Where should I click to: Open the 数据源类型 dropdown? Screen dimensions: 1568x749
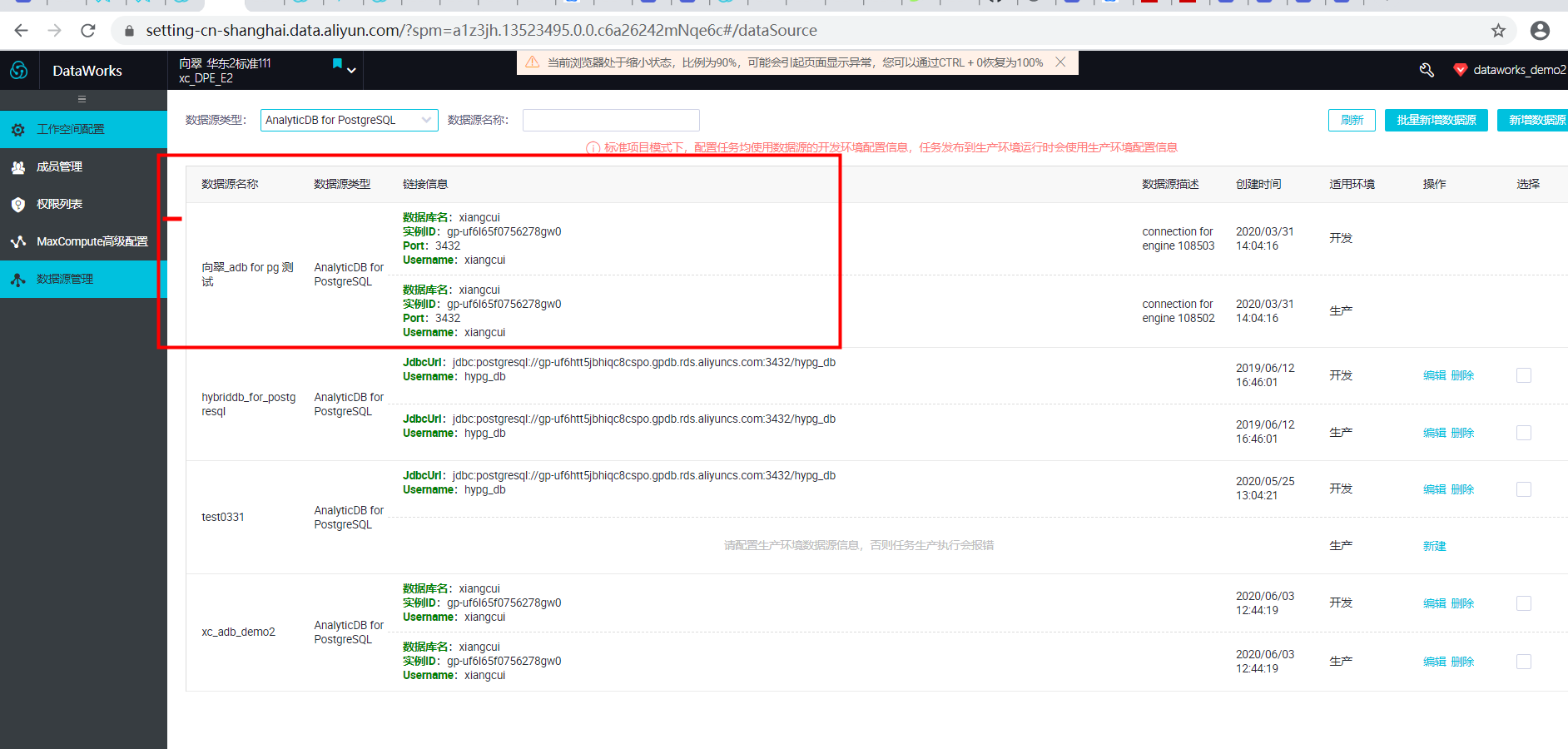[350, 120]
